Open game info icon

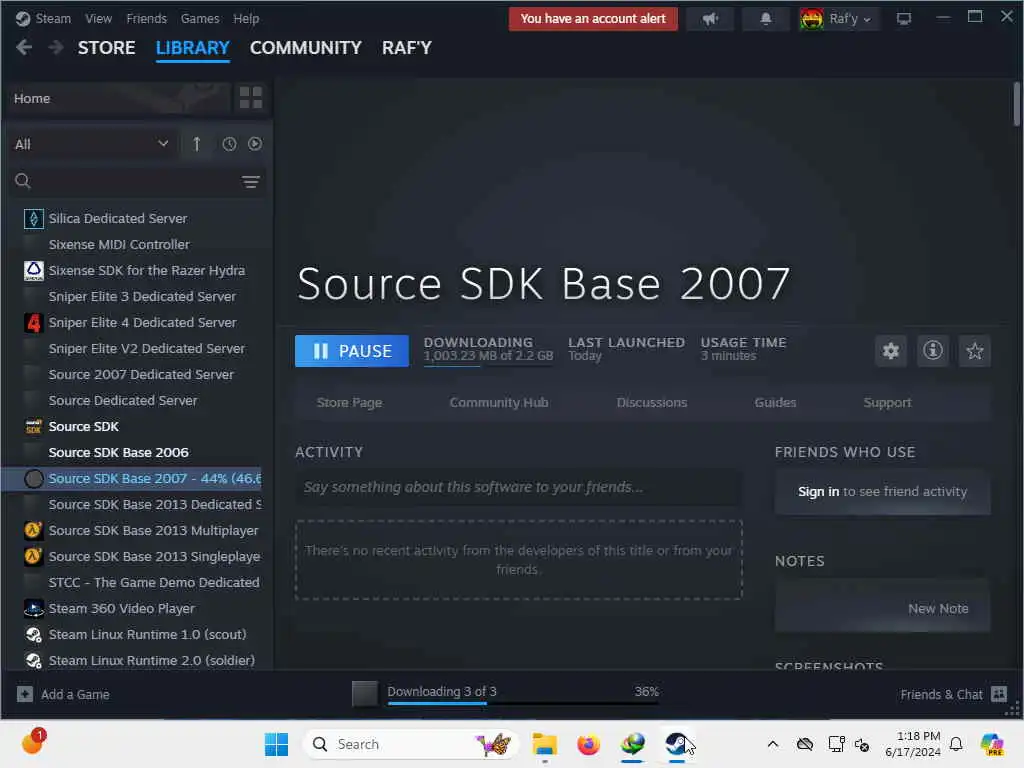[933, 351]
